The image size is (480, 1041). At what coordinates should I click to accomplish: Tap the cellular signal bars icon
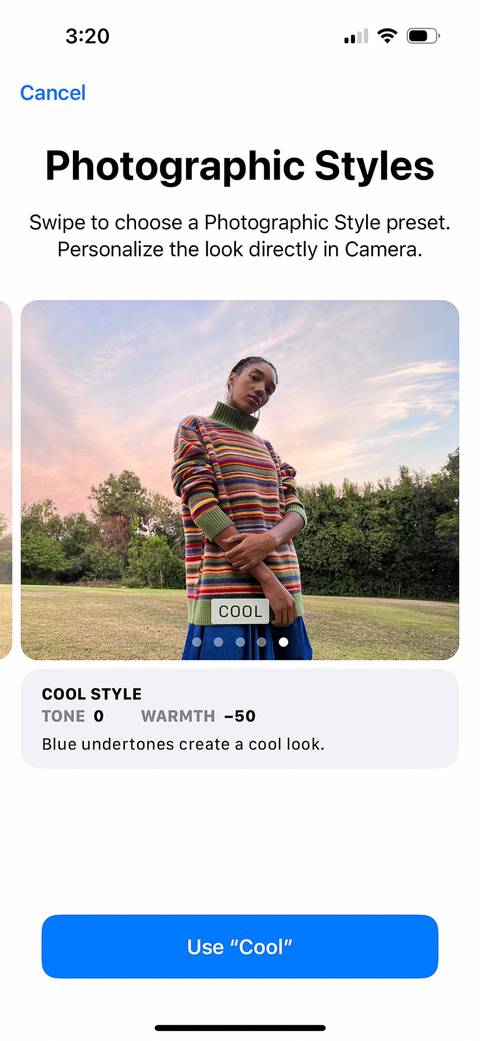coord(356,36)
